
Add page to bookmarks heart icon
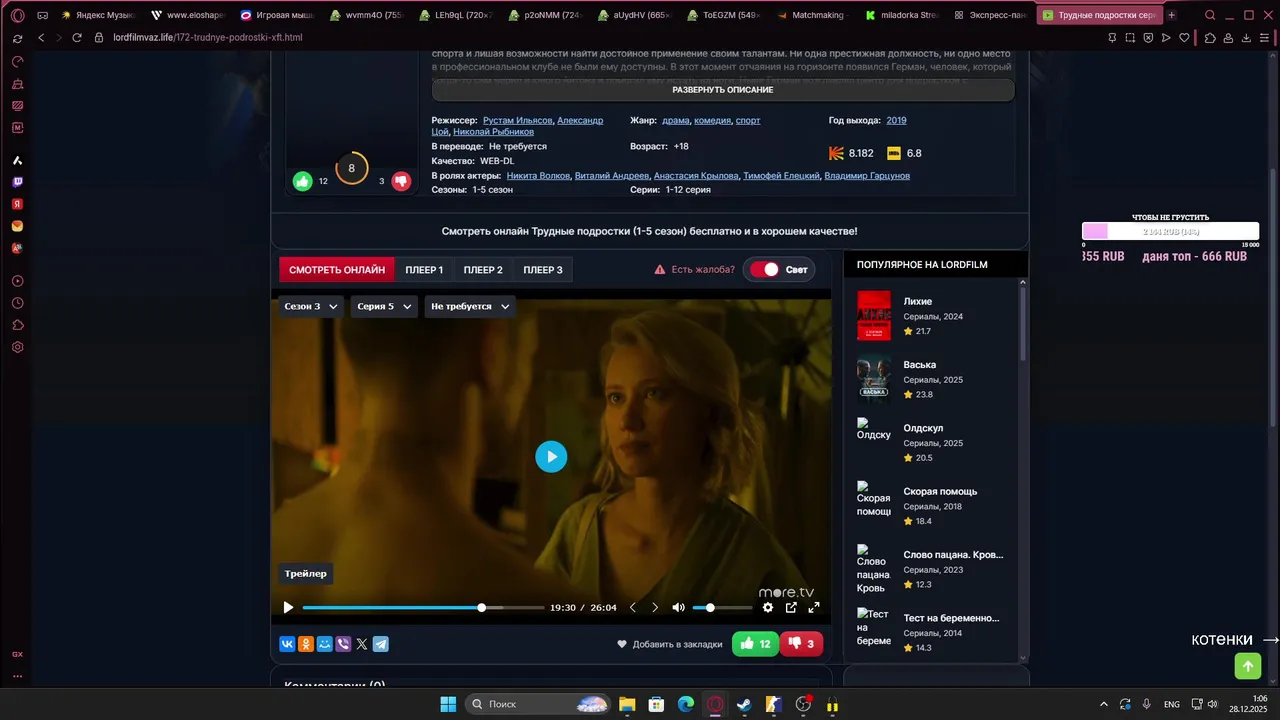click(x=1184, y=37)
